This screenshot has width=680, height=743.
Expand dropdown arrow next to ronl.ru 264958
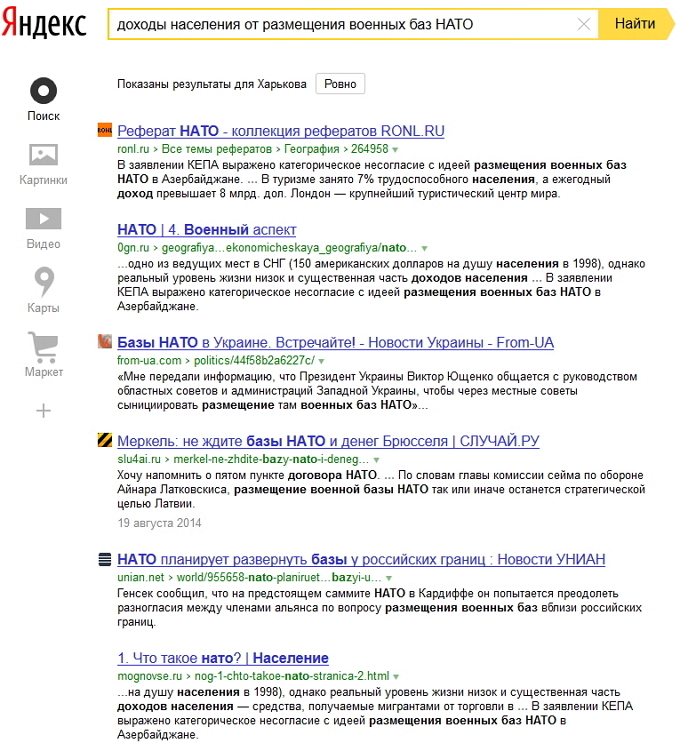(x=395, y=150)
